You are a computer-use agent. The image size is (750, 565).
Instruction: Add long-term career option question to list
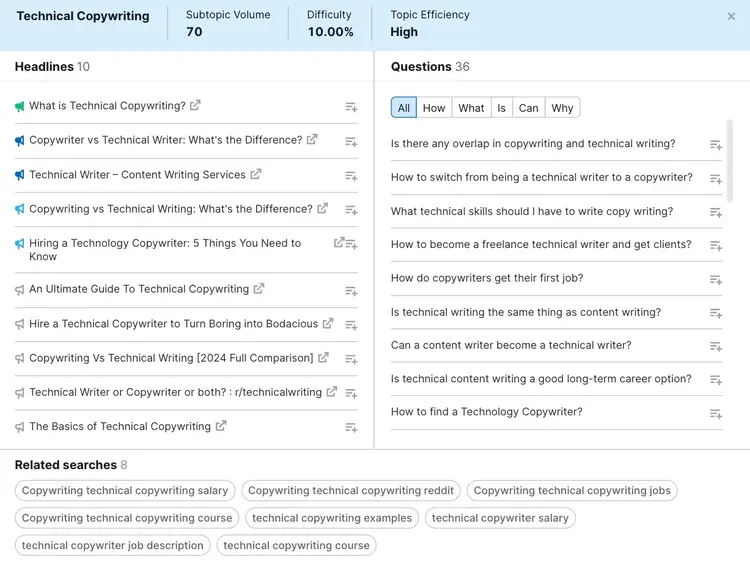(716, 380)
